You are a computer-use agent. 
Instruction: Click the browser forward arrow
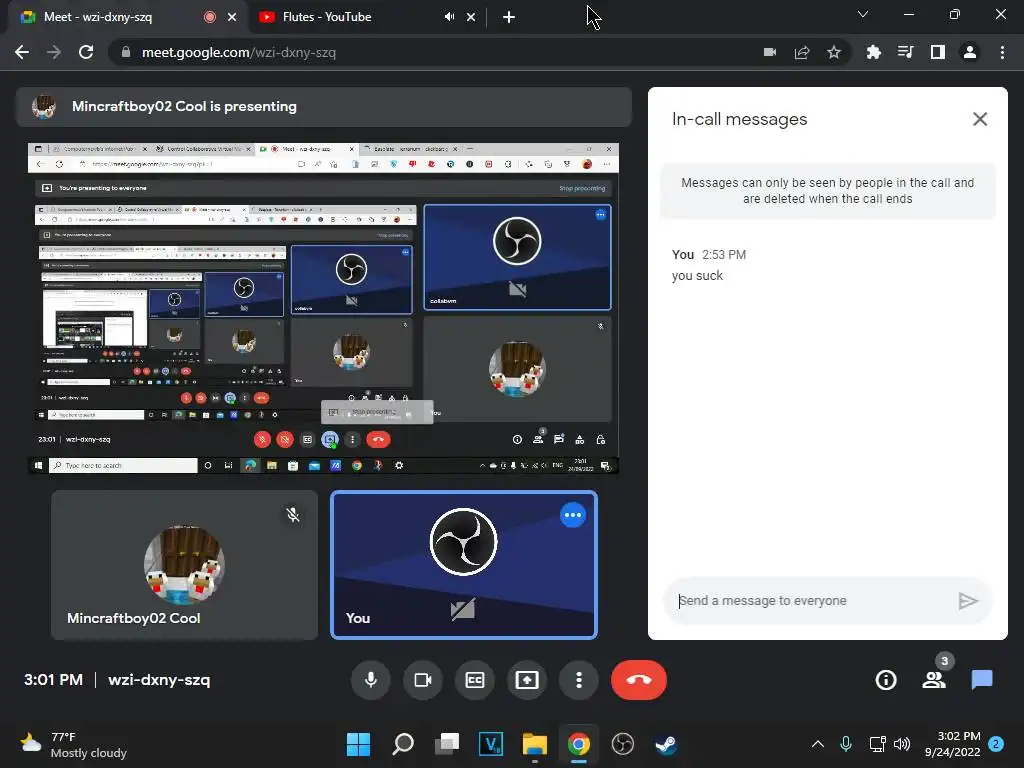click(54, 52)
